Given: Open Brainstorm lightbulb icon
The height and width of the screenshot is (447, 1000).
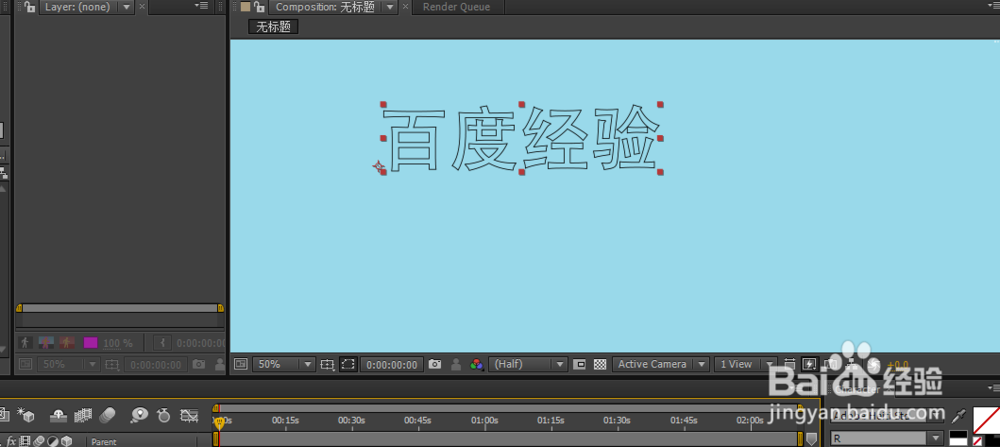Looking at the screenshot, I should [139, 415].
